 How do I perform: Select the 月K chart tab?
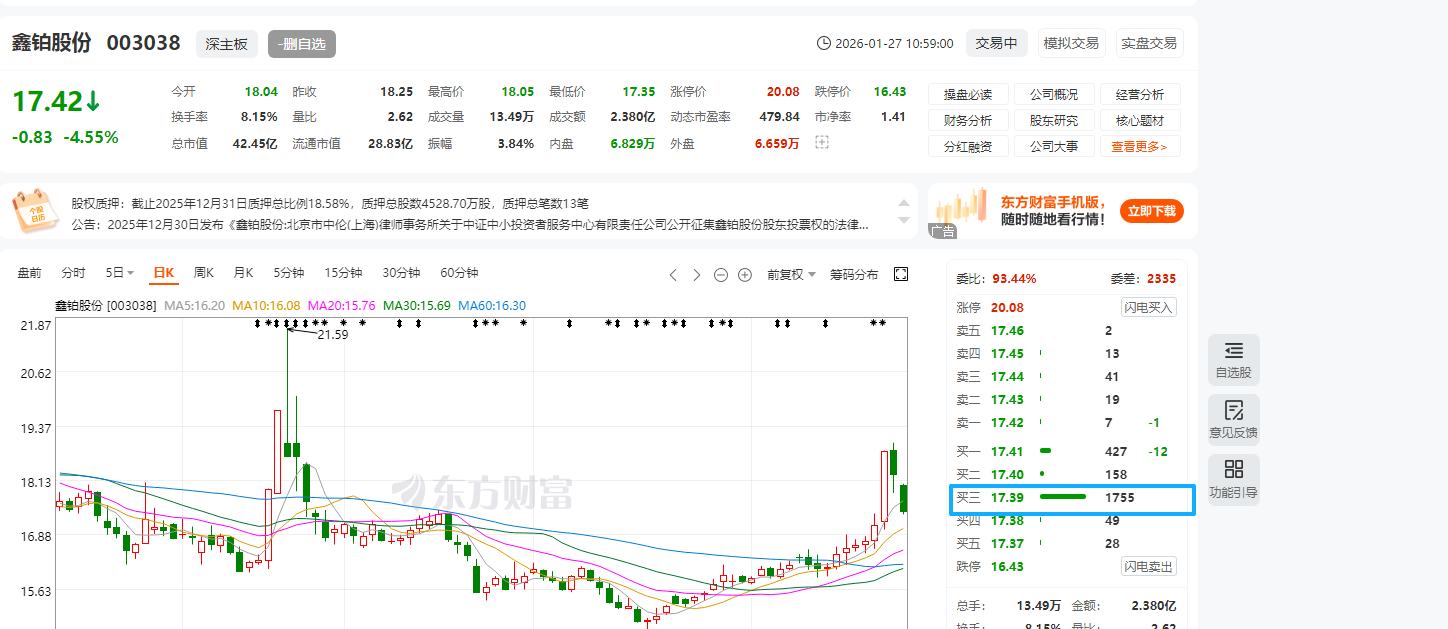243,273
